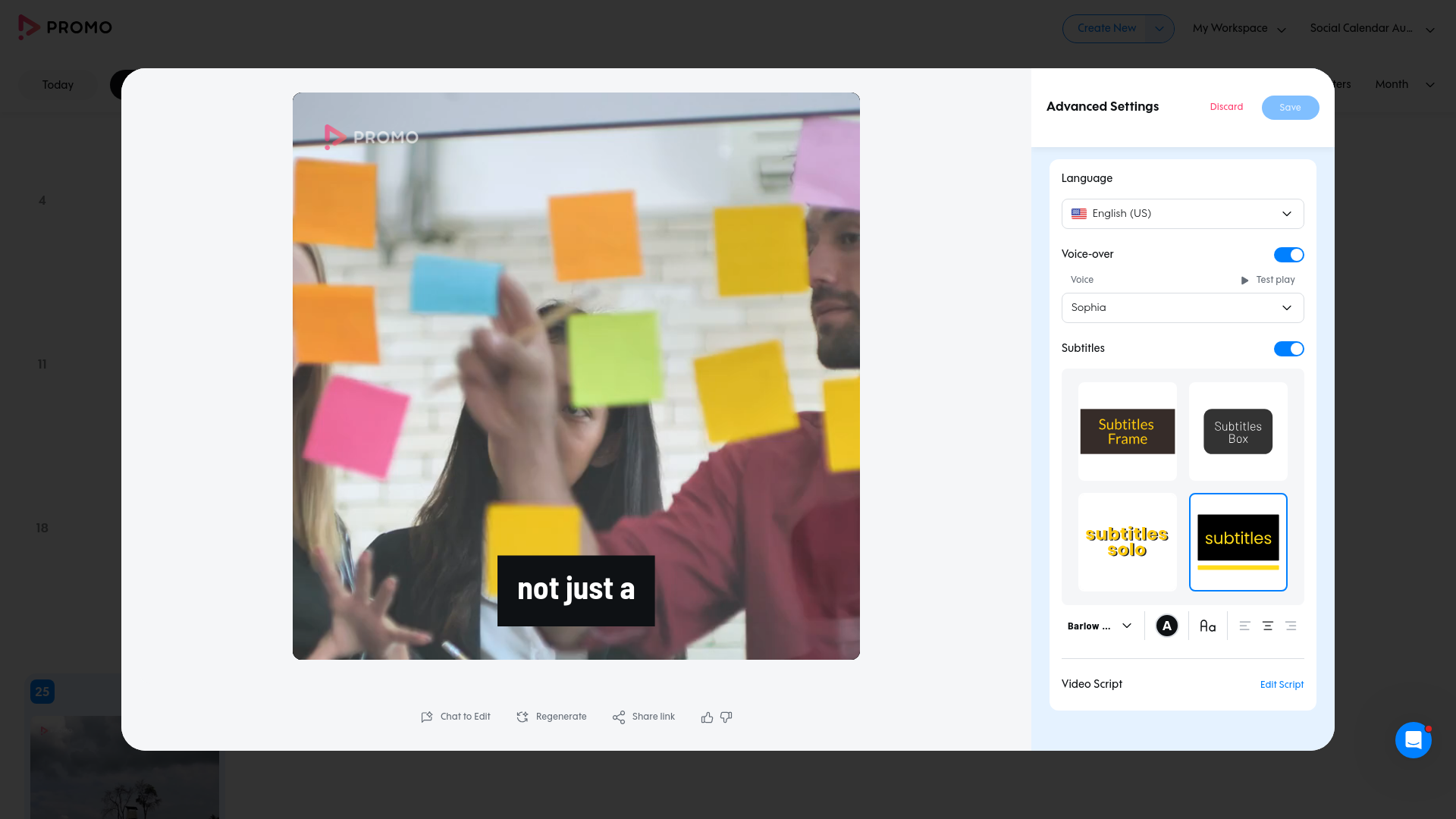Click the Today button in calendar
1456x819 pixels.
point(58,85)
